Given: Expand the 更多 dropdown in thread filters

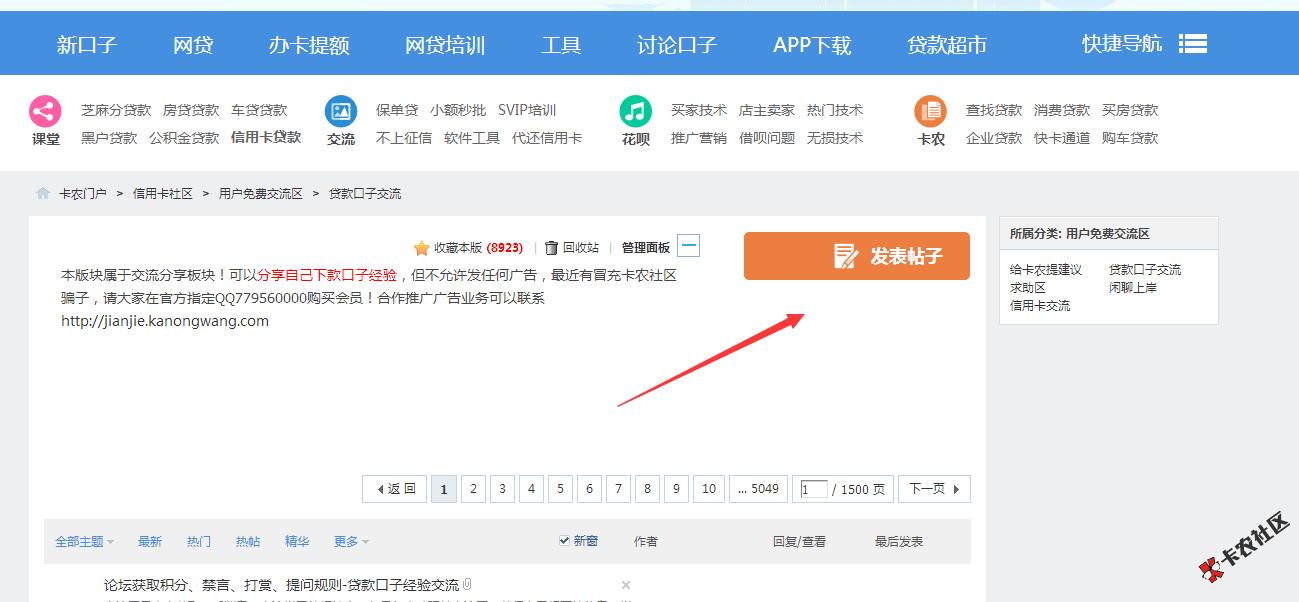Looking at the screenshot, I should tap(351, 542).
